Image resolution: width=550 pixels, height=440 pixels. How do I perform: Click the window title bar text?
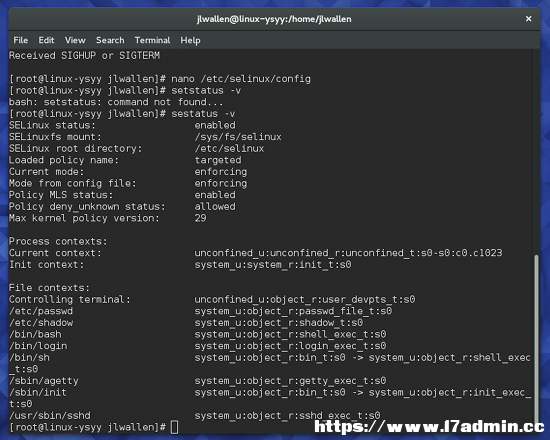[x=274, y=19]
